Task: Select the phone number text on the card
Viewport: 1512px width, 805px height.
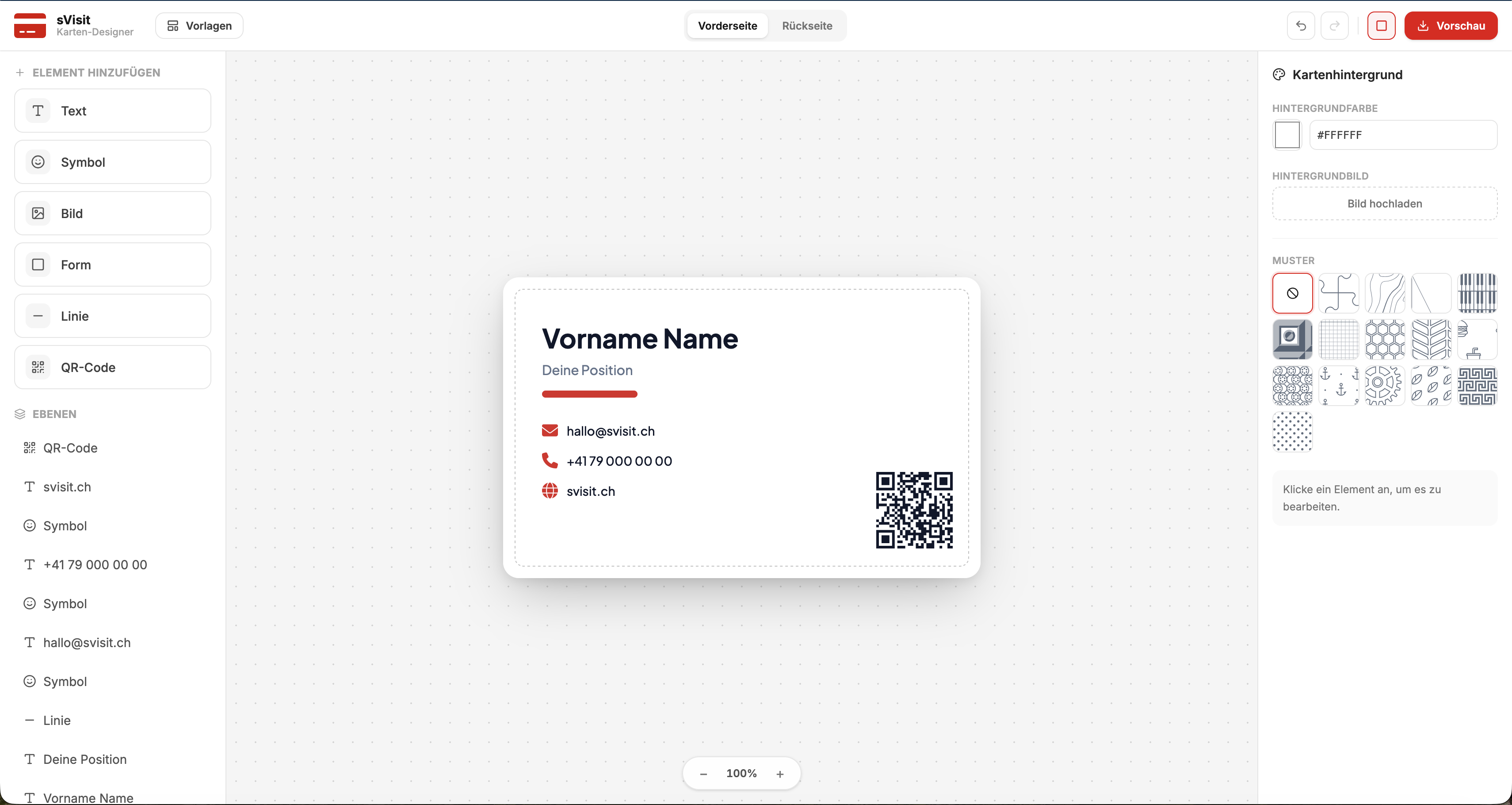Action: (619, 461)
